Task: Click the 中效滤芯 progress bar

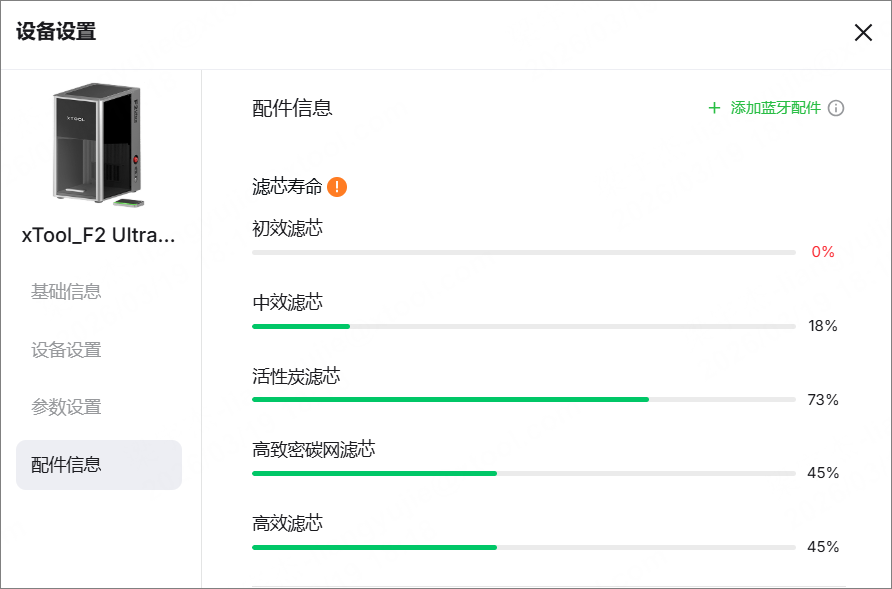Action: click(x=524, y=326)
